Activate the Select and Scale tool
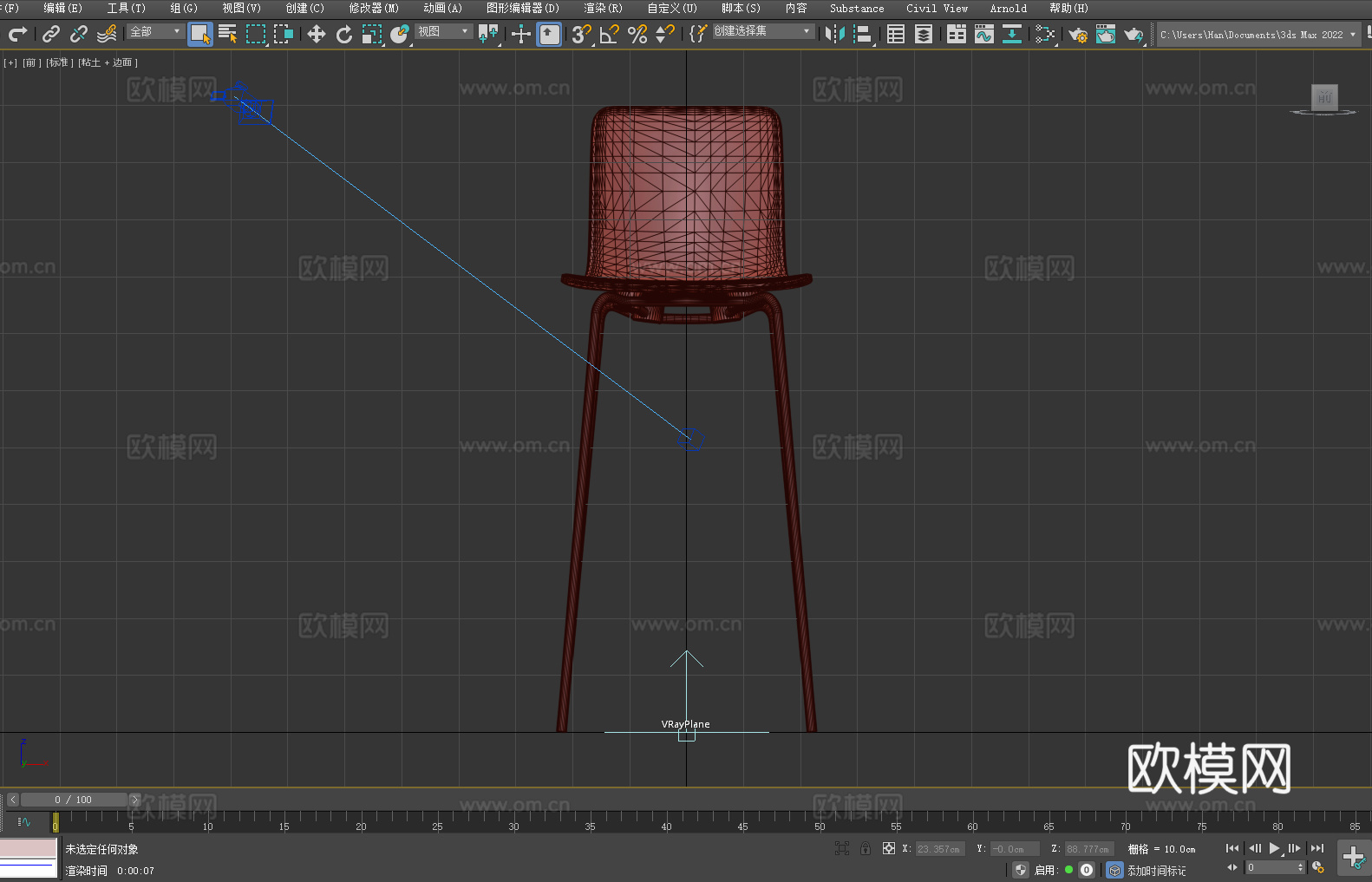 pyautogui.click(x=372, y=34)
